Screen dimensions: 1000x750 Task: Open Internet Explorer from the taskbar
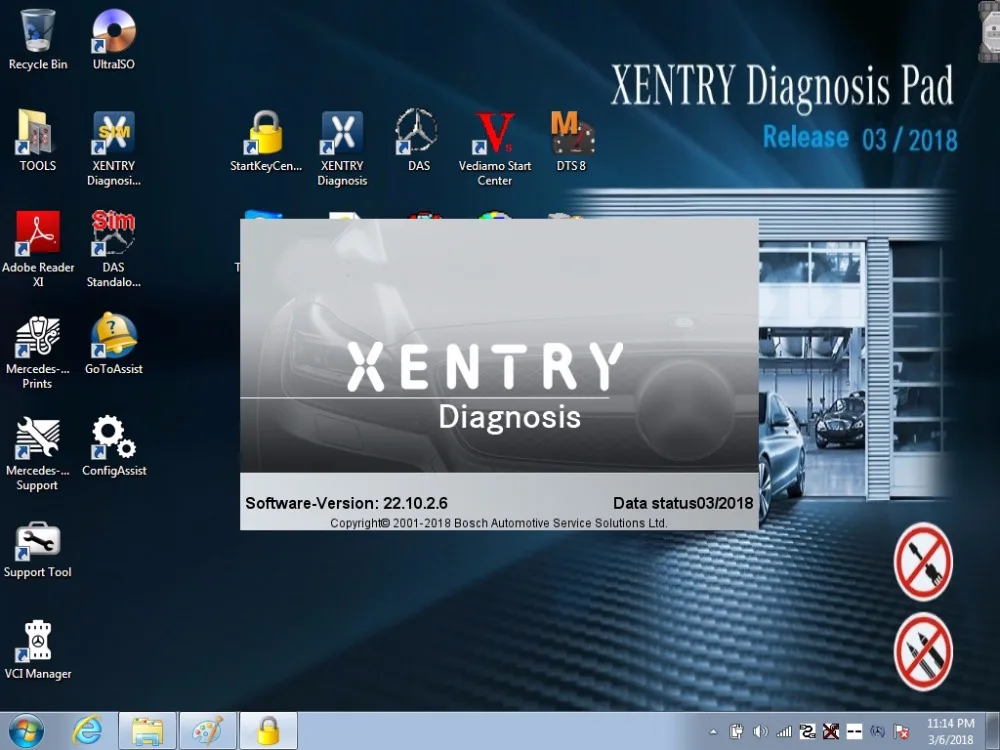86,731
